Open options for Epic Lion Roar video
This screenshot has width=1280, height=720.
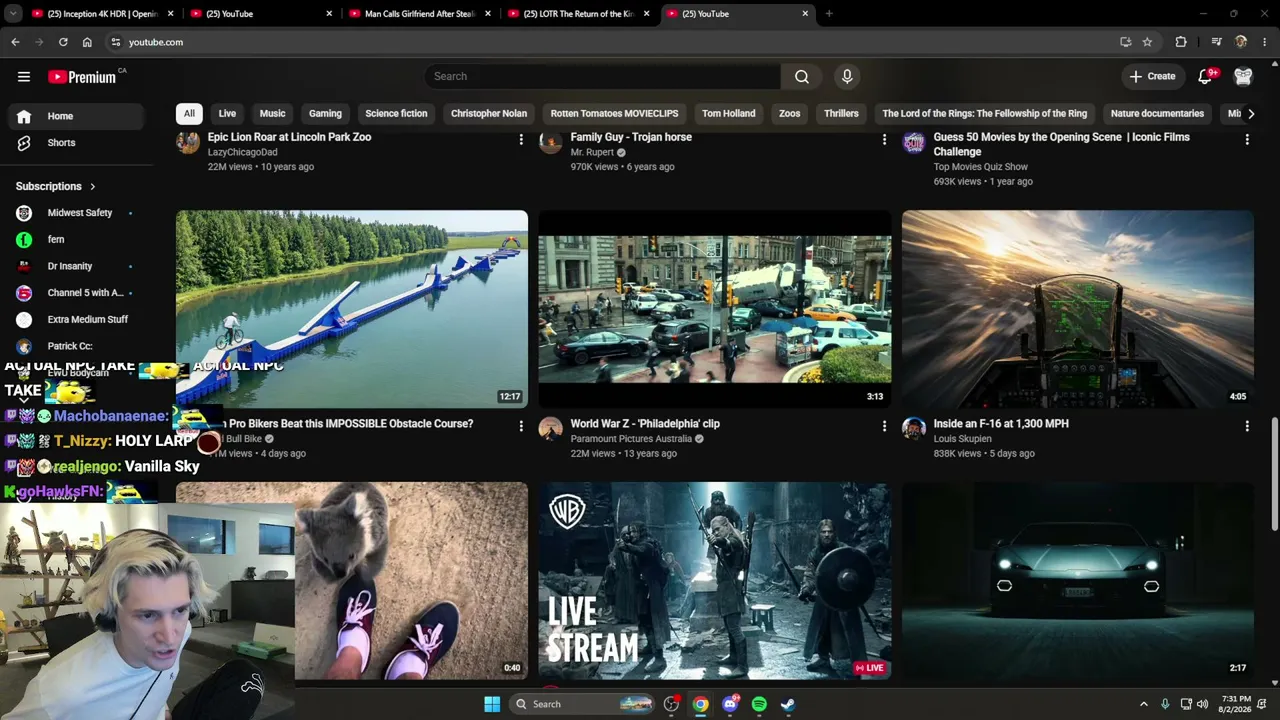[x=521, y=140]
